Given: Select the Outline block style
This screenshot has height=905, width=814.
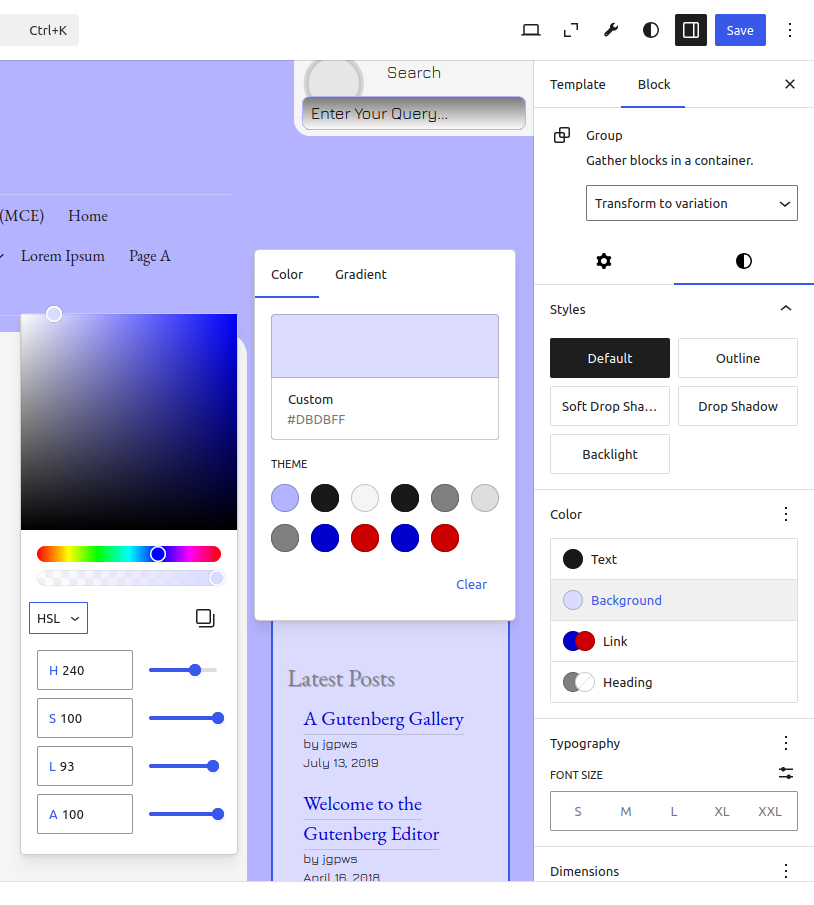Looking at the screenshot, I should [x=738, y=358].
